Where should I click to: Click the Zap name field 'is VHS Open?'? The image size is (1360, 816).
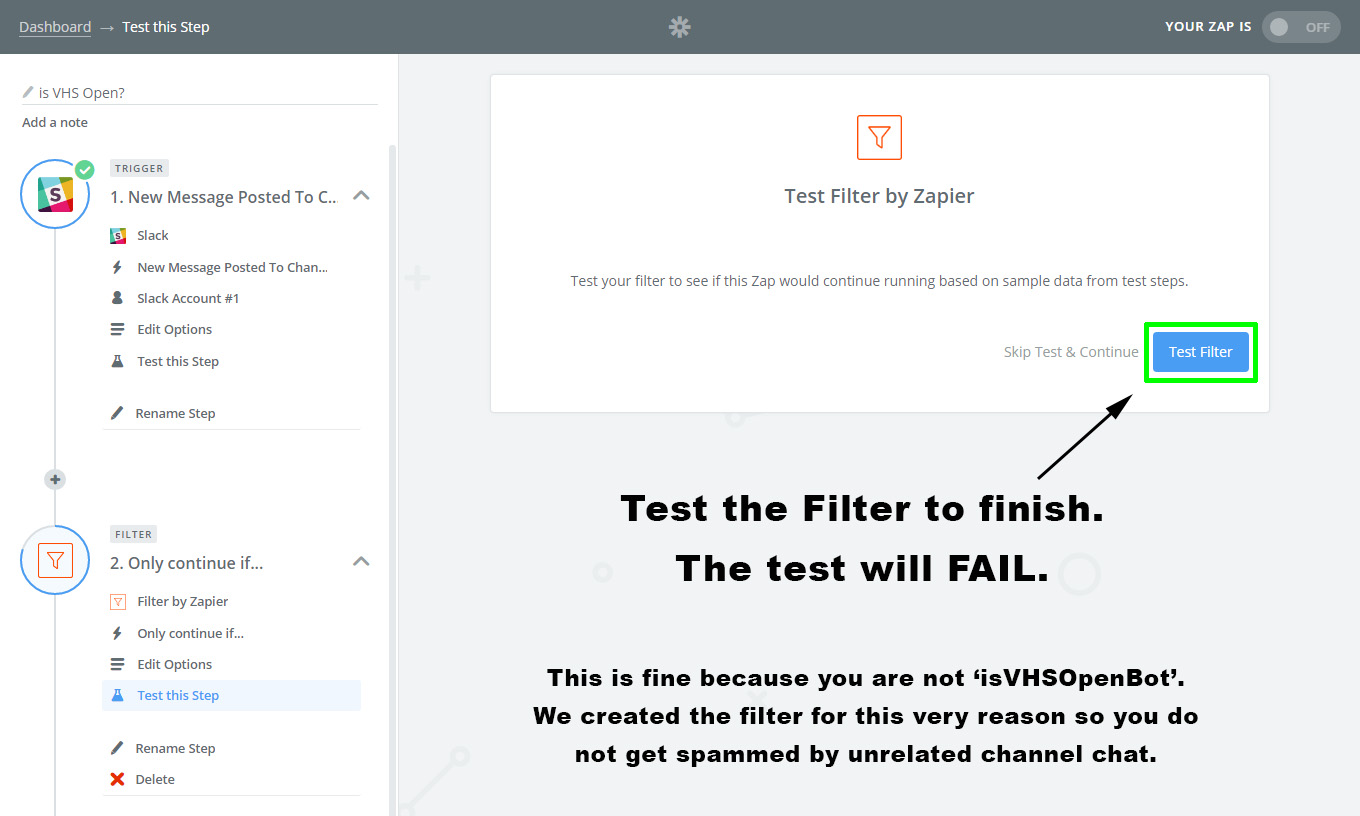click(200, 93)
